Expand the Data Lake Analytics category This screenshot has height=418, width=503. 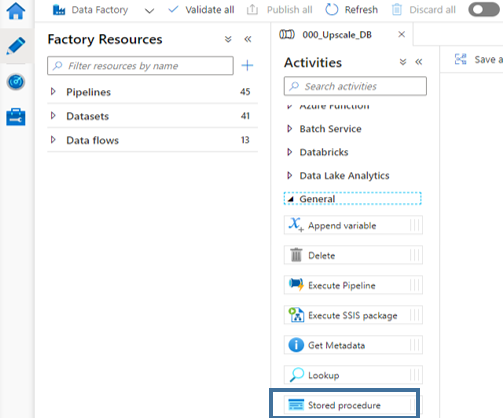click(x=290, y=175)
